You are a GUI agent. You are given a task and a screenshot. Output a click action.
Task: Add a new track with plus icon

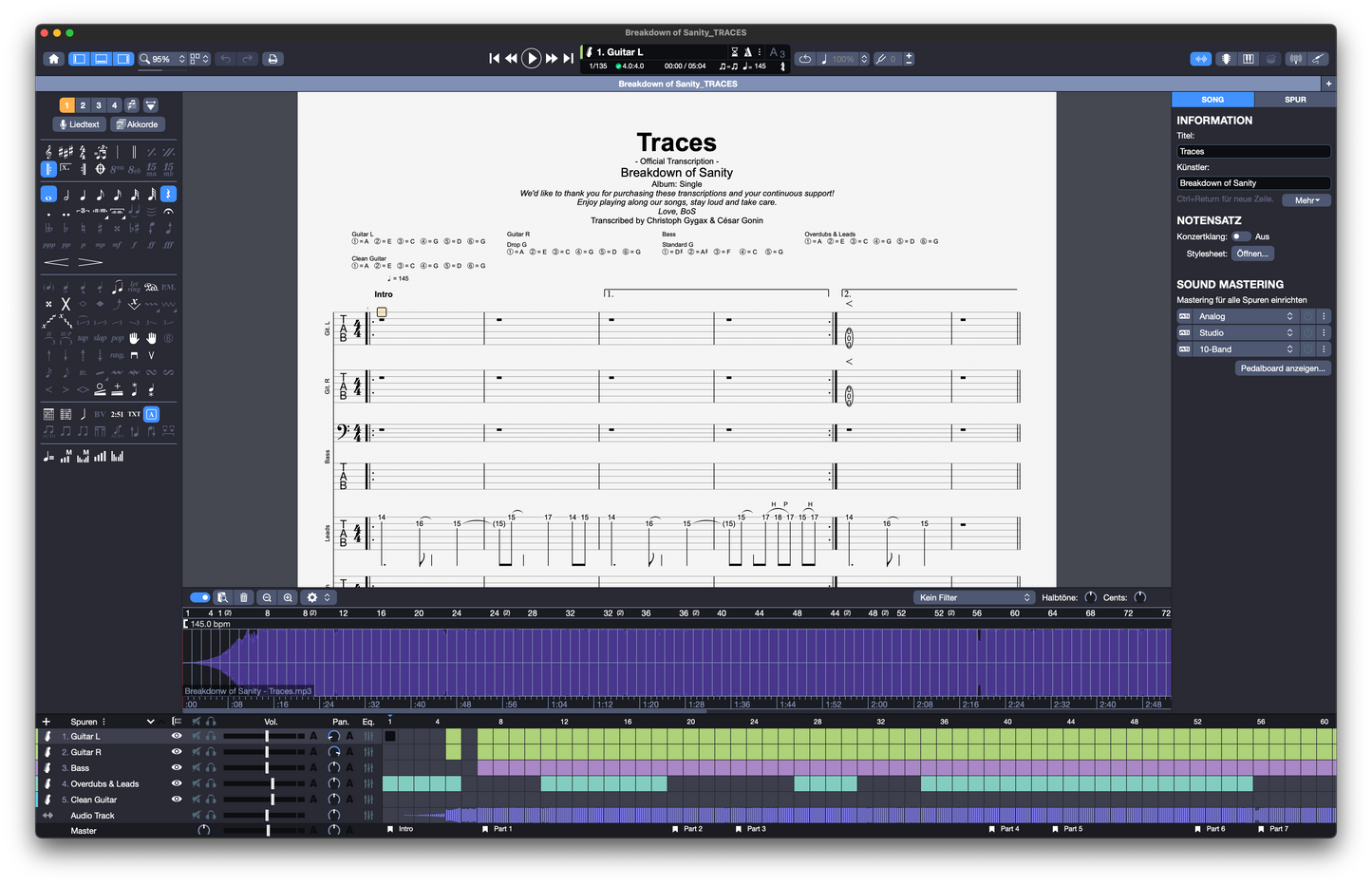coord(47,722)
